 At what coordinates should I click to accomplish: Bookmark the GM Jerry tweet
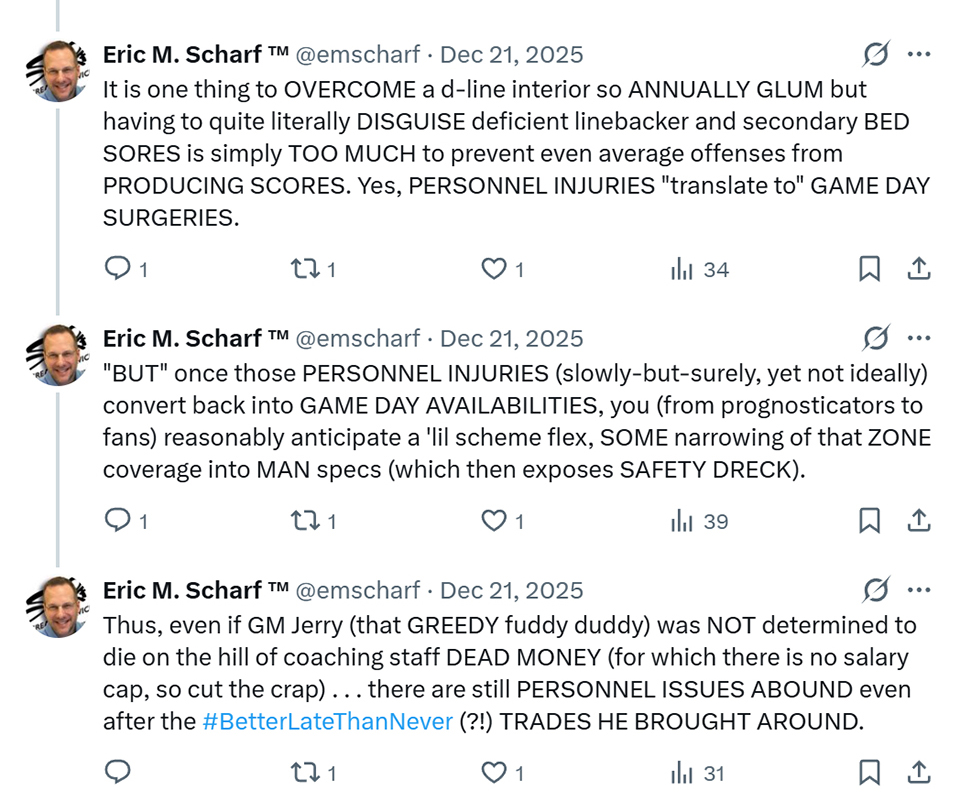(x=869, y=772)
